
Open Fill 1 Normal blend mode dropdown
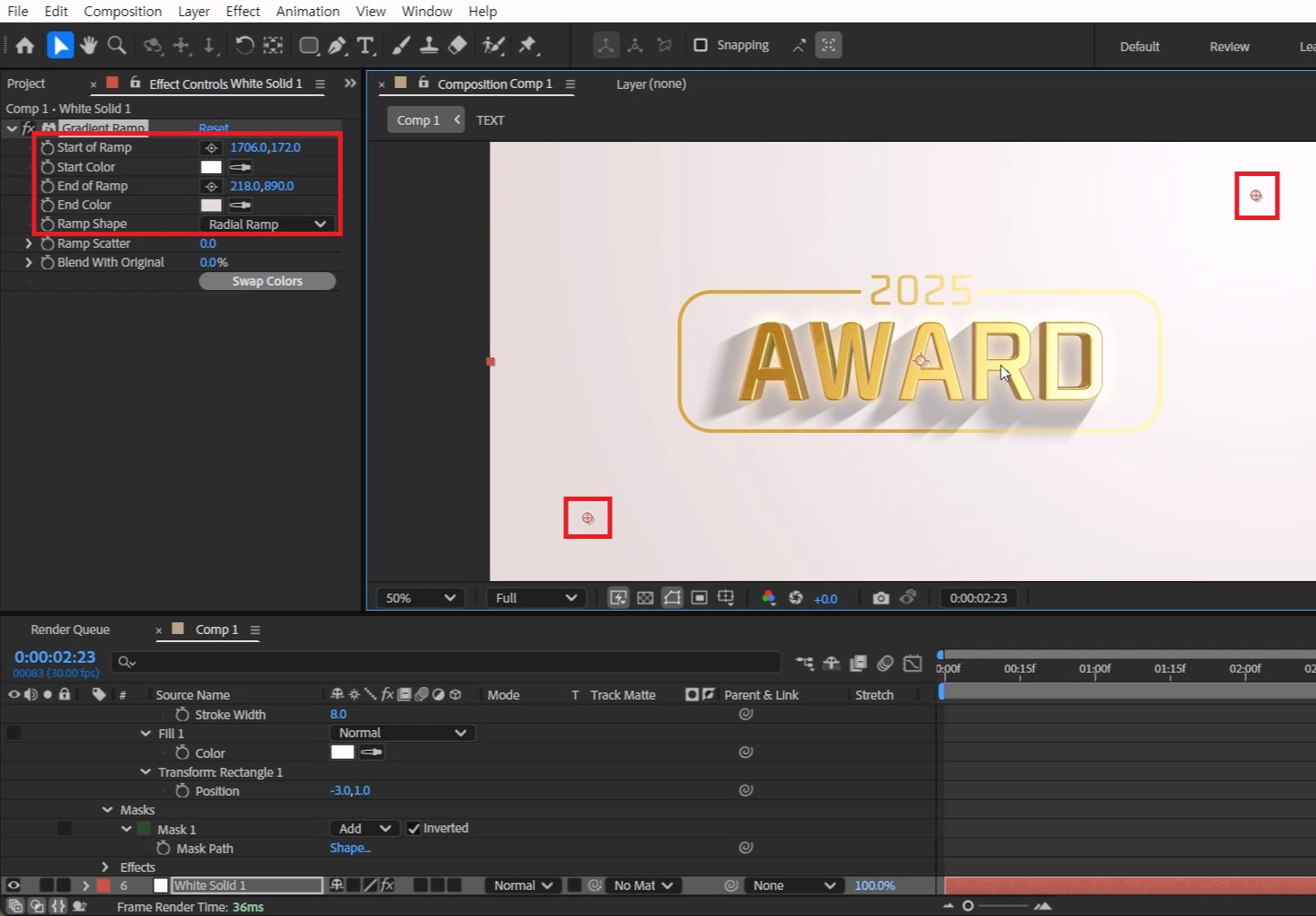coord(402,734)
